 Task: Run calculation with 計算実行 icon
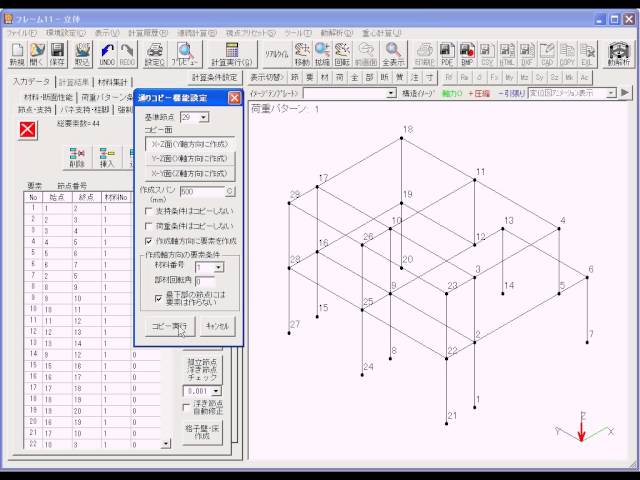pos(231,54)
